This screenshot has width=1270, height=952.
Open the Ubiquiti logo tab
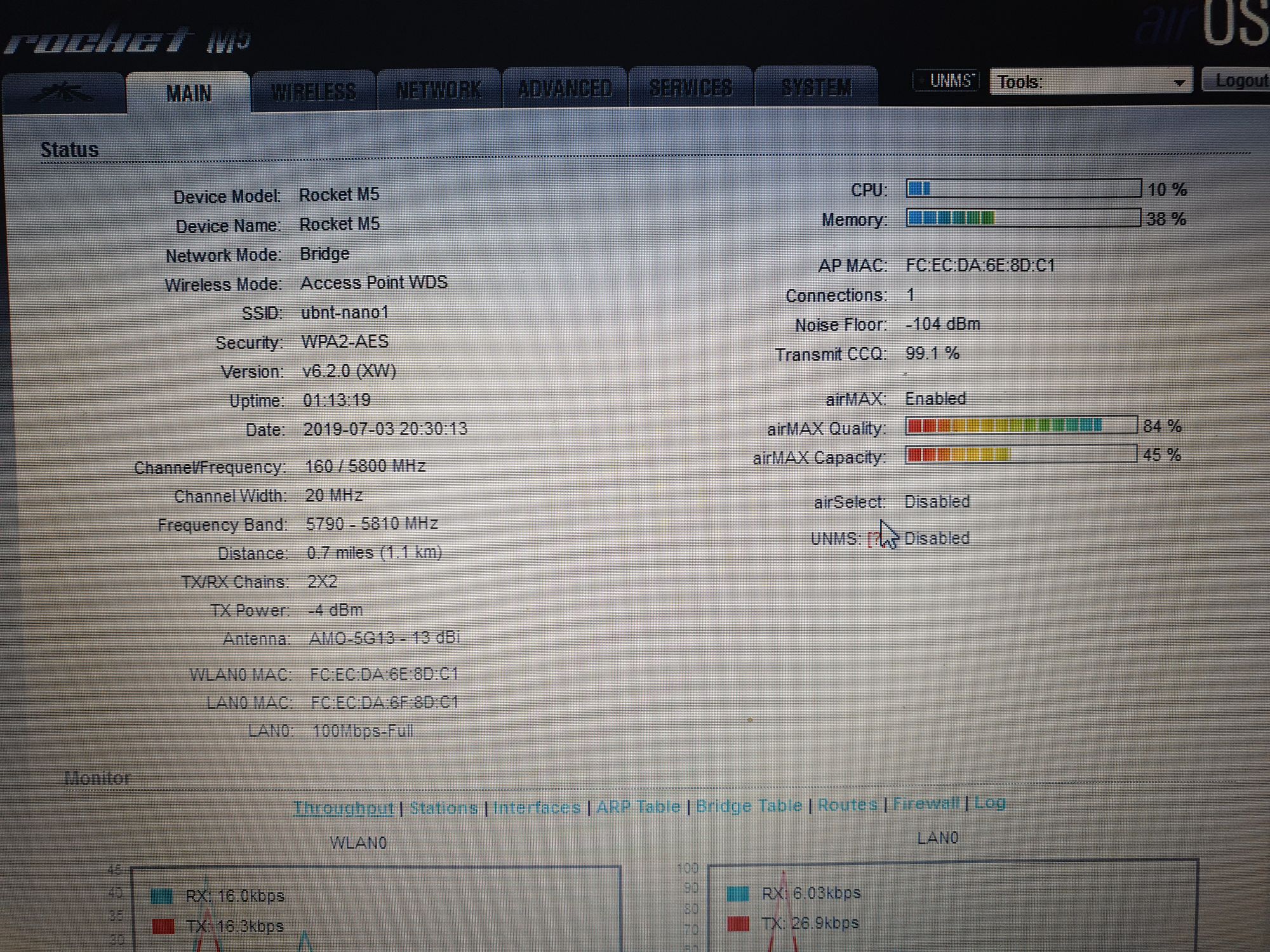[x=63, y=93]
